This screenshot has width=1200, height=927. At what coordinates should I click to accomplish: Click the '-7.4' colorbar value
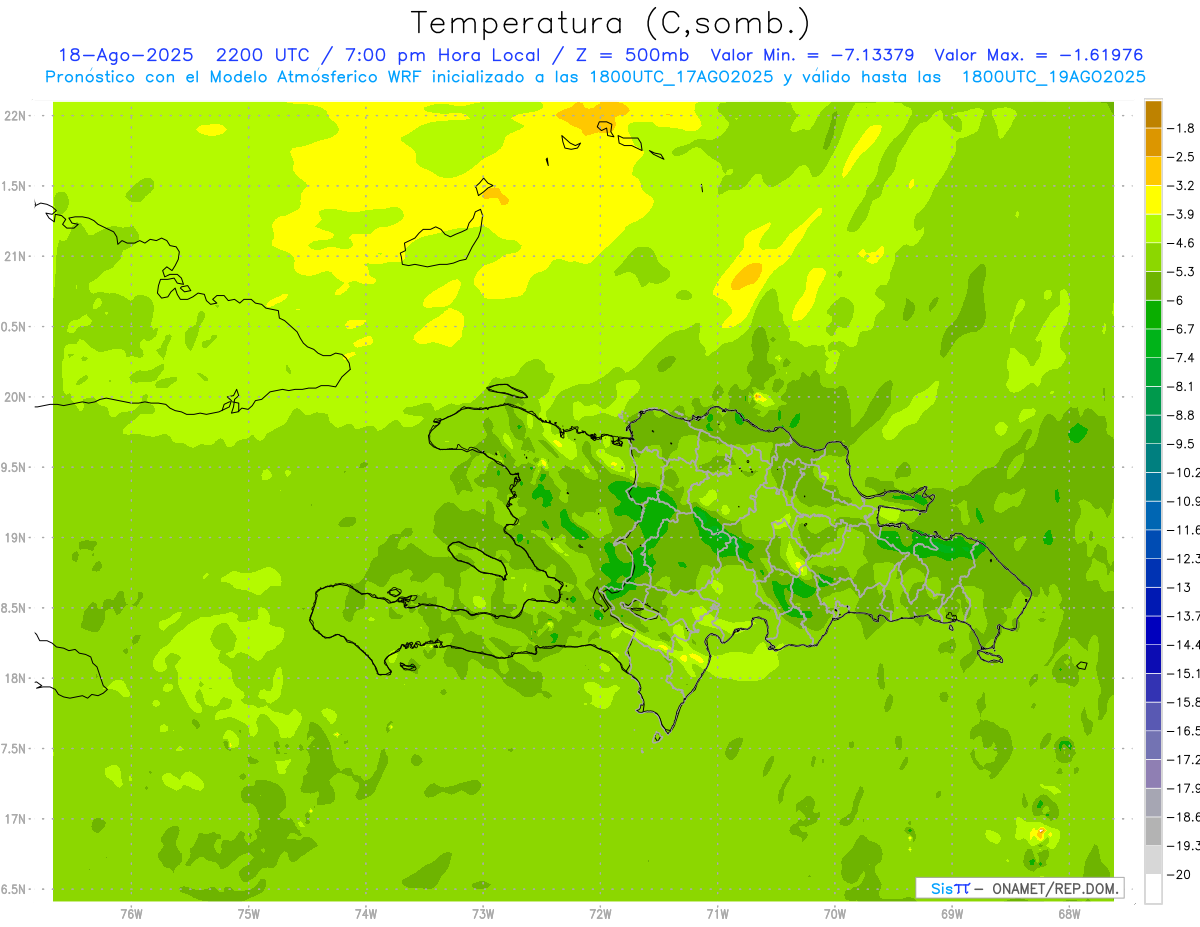[1182, 358]
